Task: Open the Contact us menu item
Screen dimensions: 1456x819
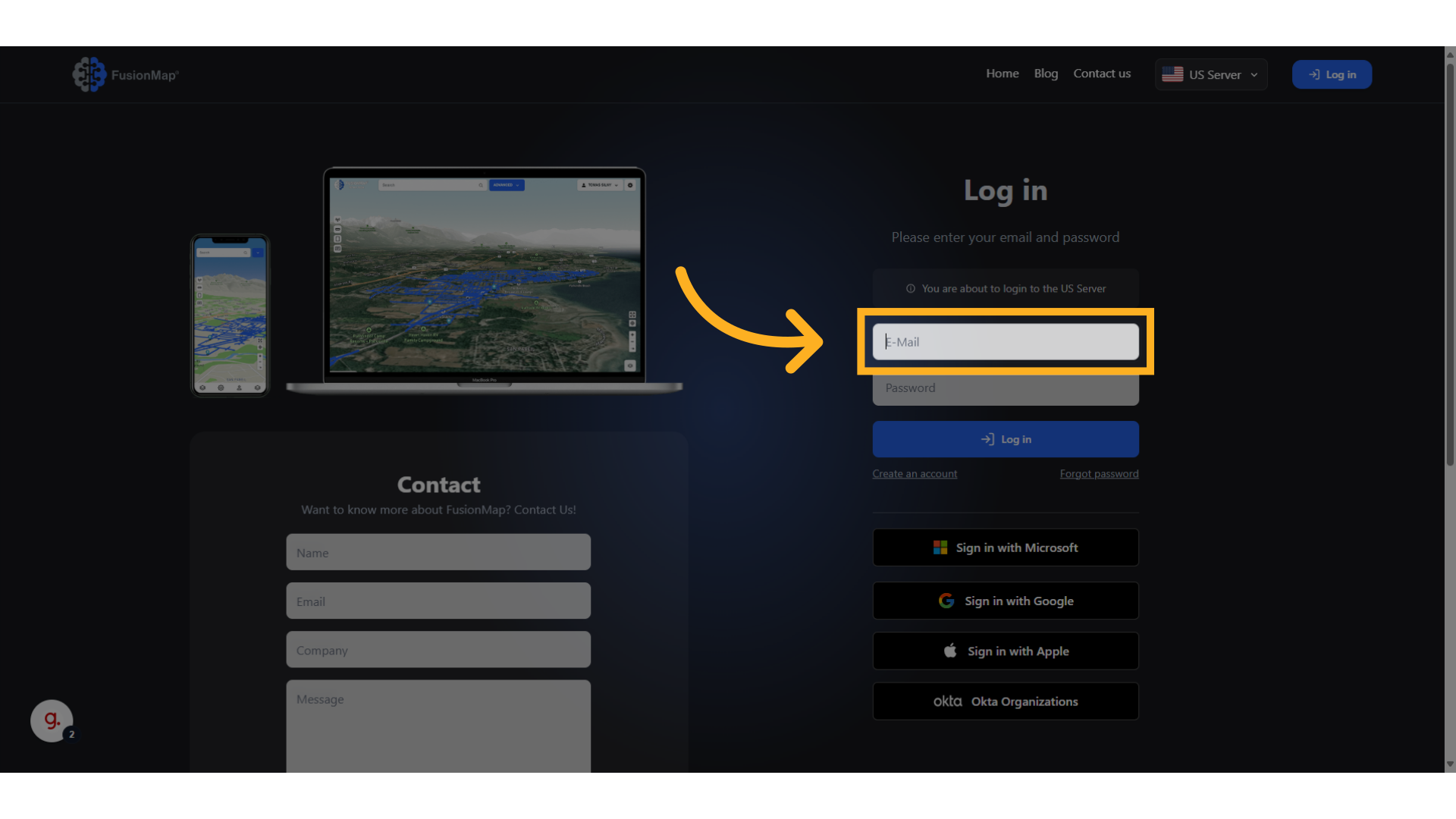Action: coord(1102,74)
